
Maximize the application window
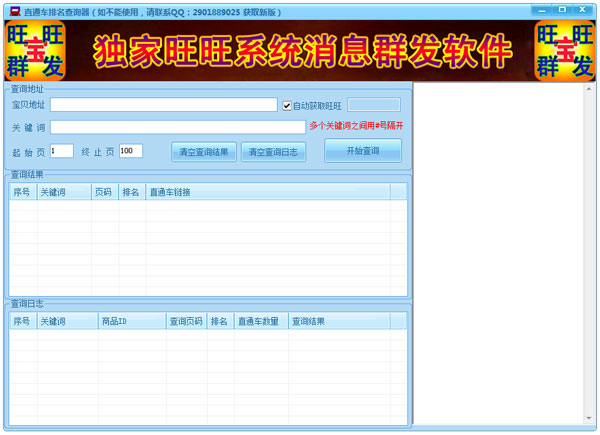(x=563, y=9)
